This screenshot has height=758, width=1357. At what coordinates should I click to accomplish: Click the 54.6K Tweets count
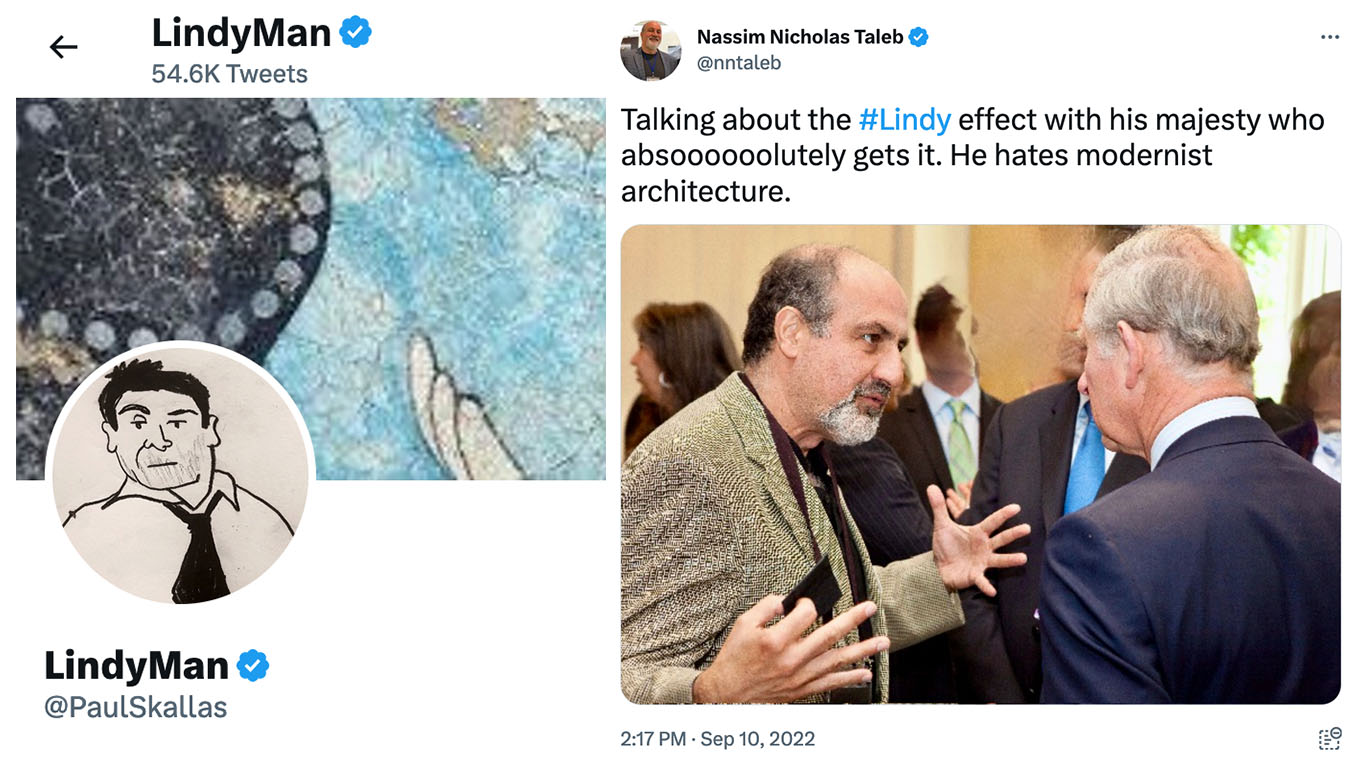229,74
